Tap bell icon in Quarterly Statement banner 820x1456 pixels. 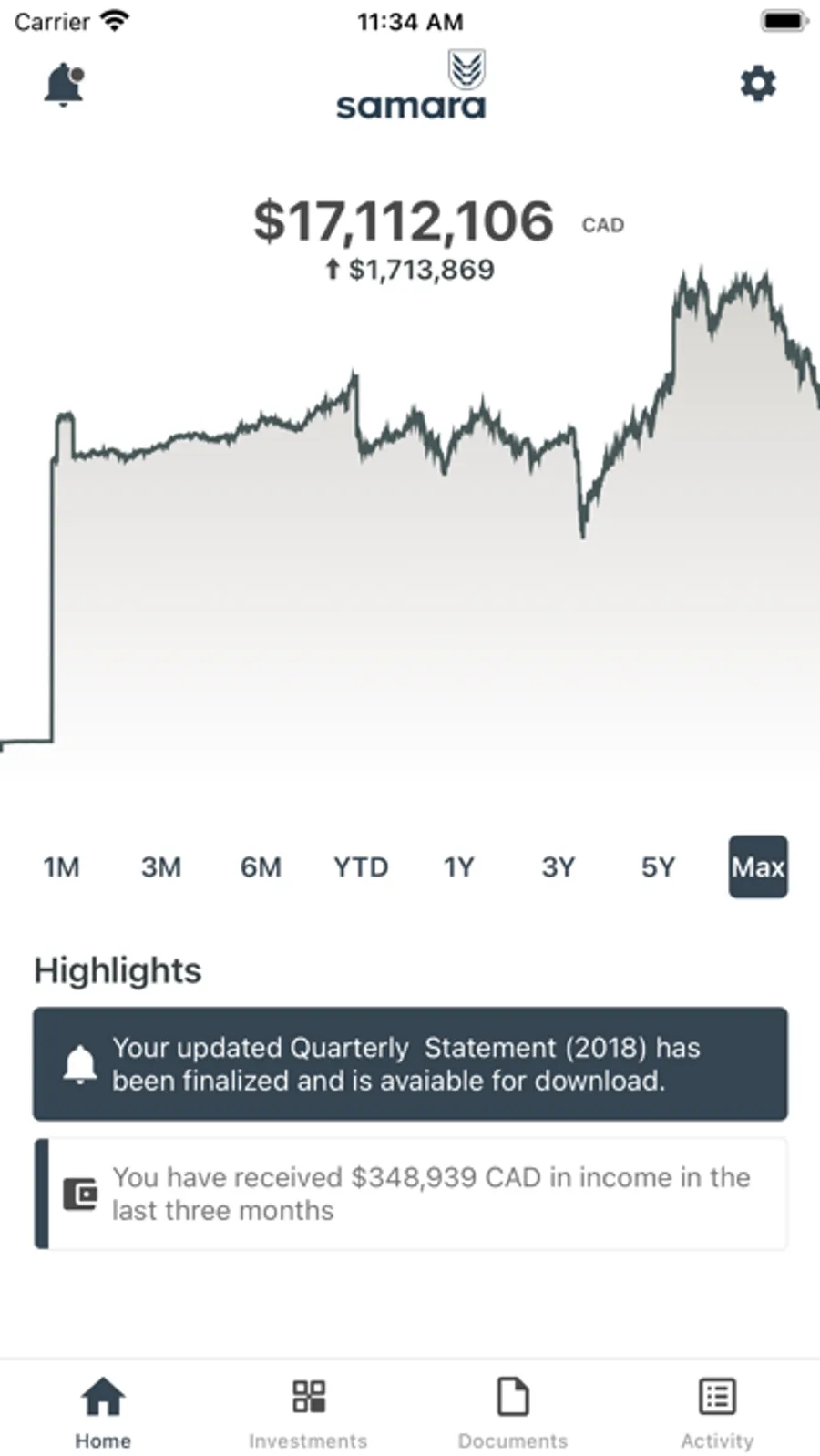pyautogui.click(x=80, y=1064)
